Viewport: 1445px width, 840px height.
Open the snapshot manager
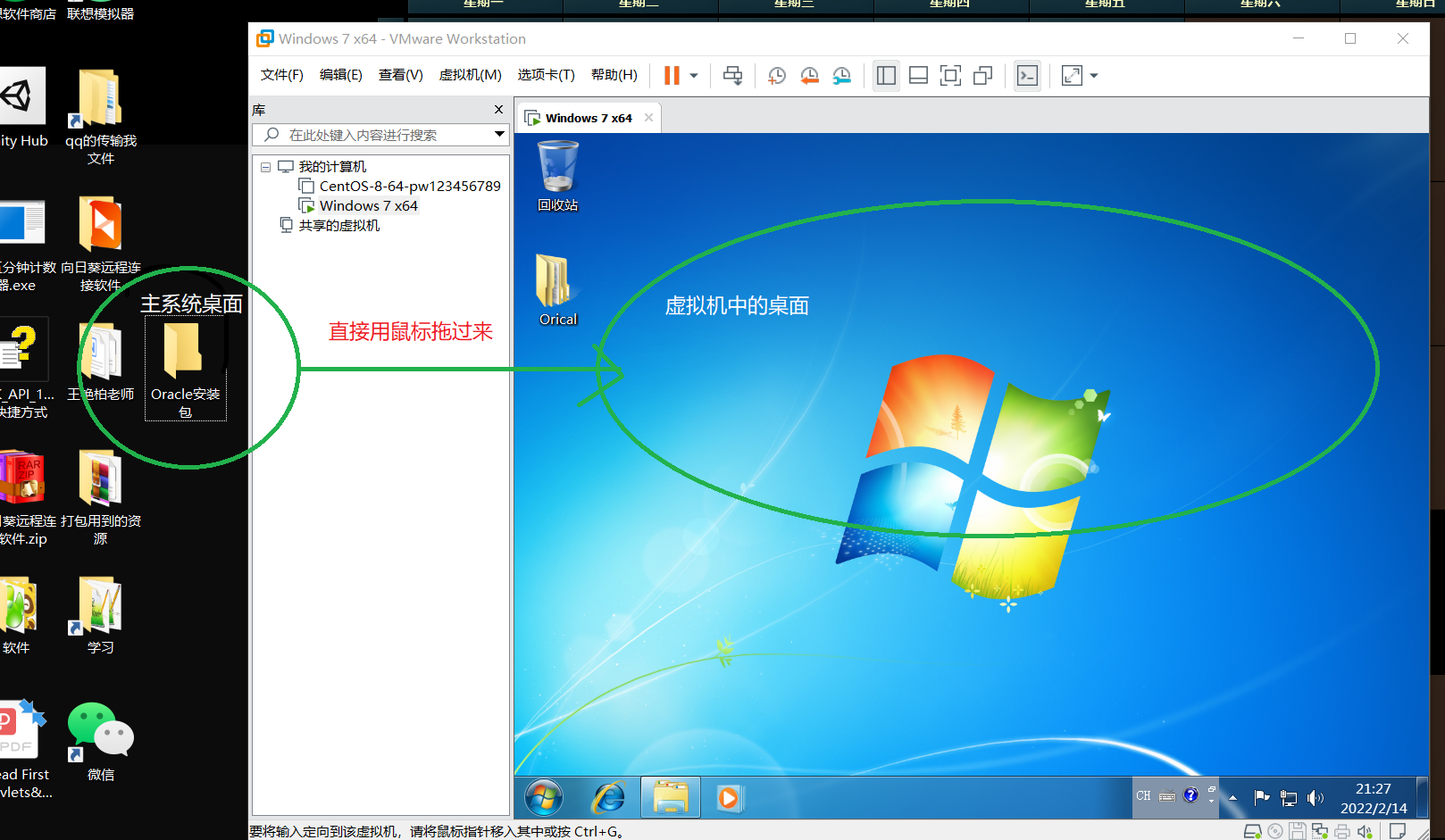click(841, 75)
